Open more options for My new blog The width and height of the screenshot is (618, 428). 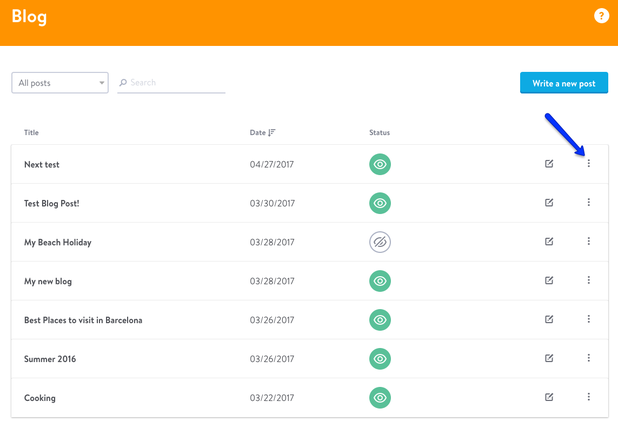[x=588, y=280]
